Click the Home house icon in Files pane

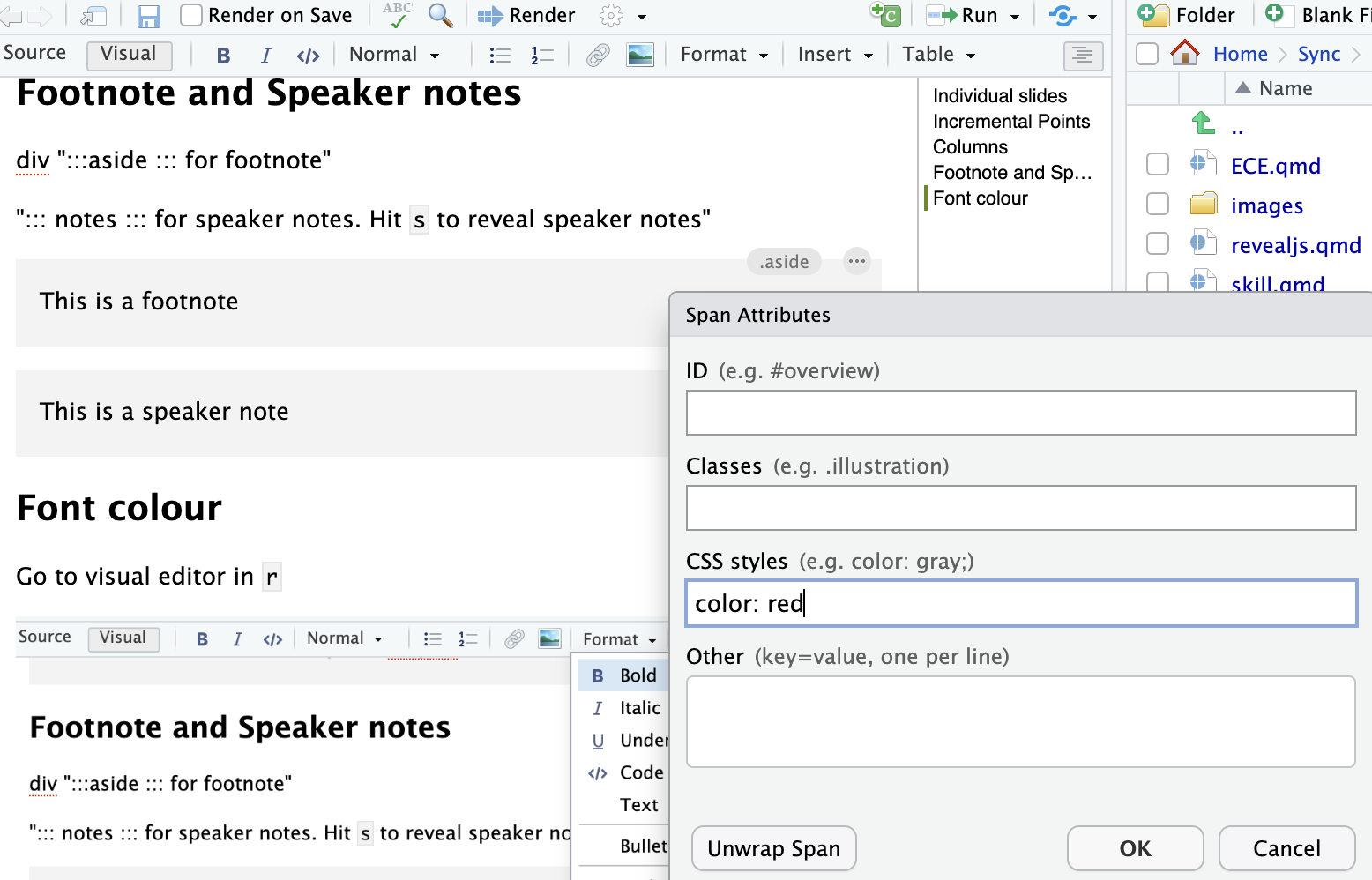pos(1184,54)
